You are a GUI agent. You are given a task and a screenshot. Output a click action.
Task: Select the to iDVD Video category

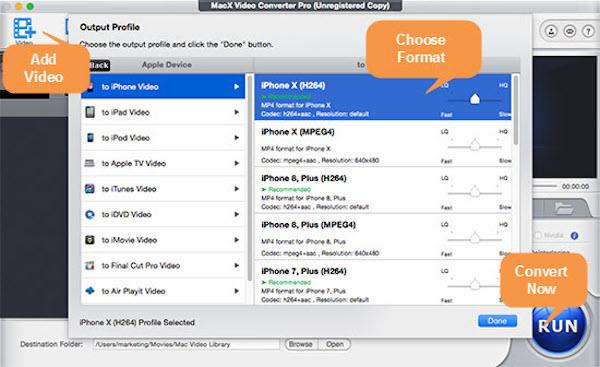point(163,214)
